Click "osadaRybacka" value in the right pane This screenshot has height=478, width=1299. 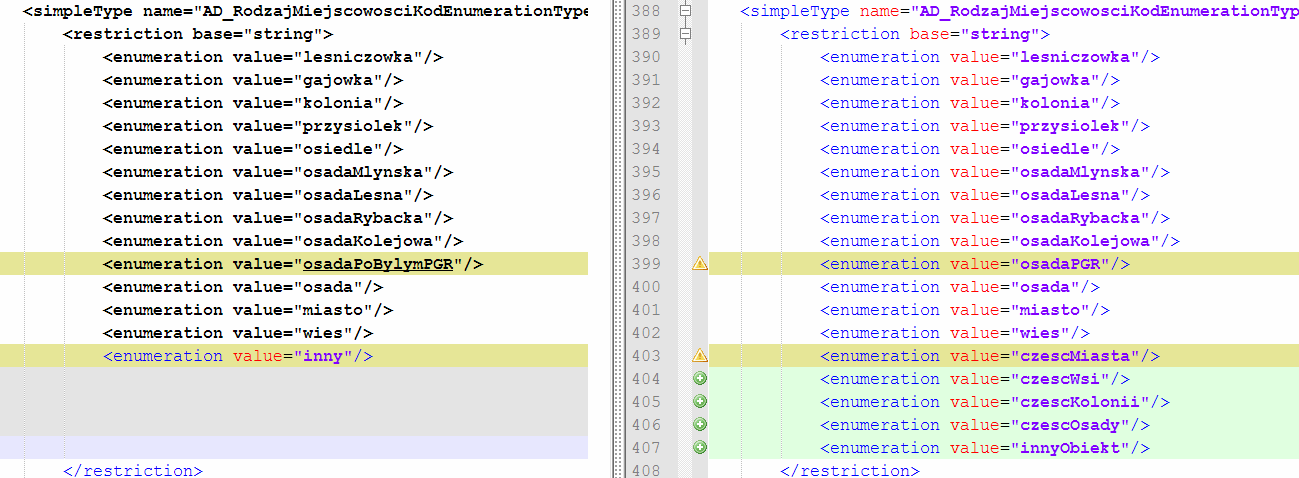coord(1079,218)
